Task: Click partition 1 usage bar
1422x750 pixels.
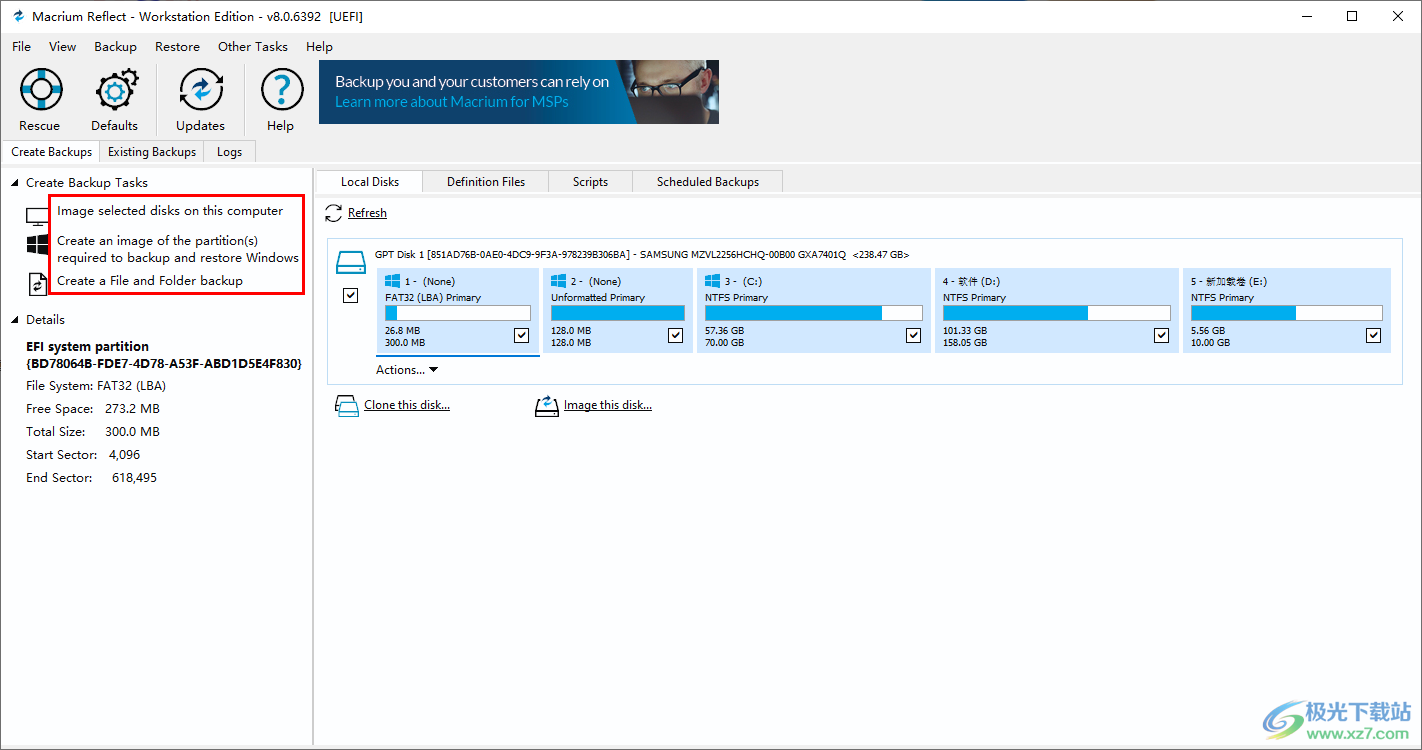Action: 458,313
